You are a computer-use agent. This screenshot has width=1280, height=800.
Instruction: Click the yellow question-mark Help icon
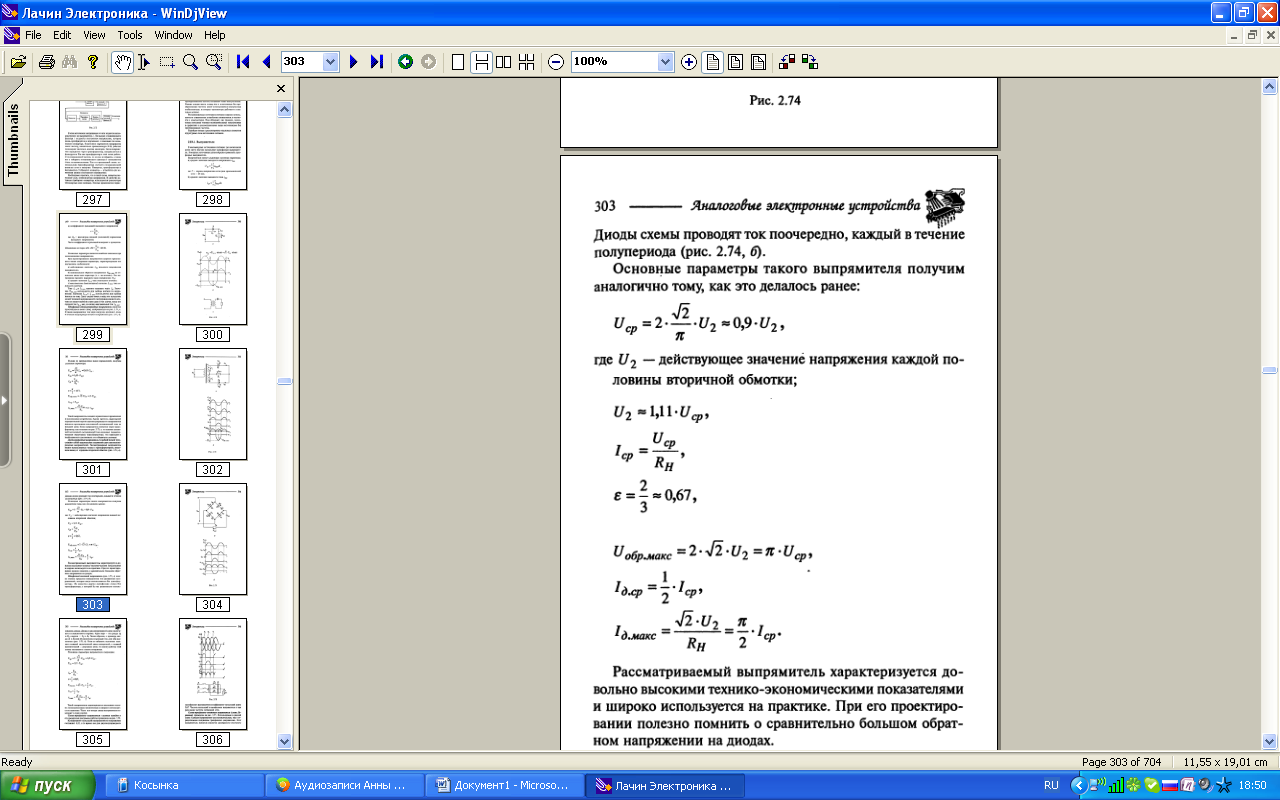click(x=93, y=62)
